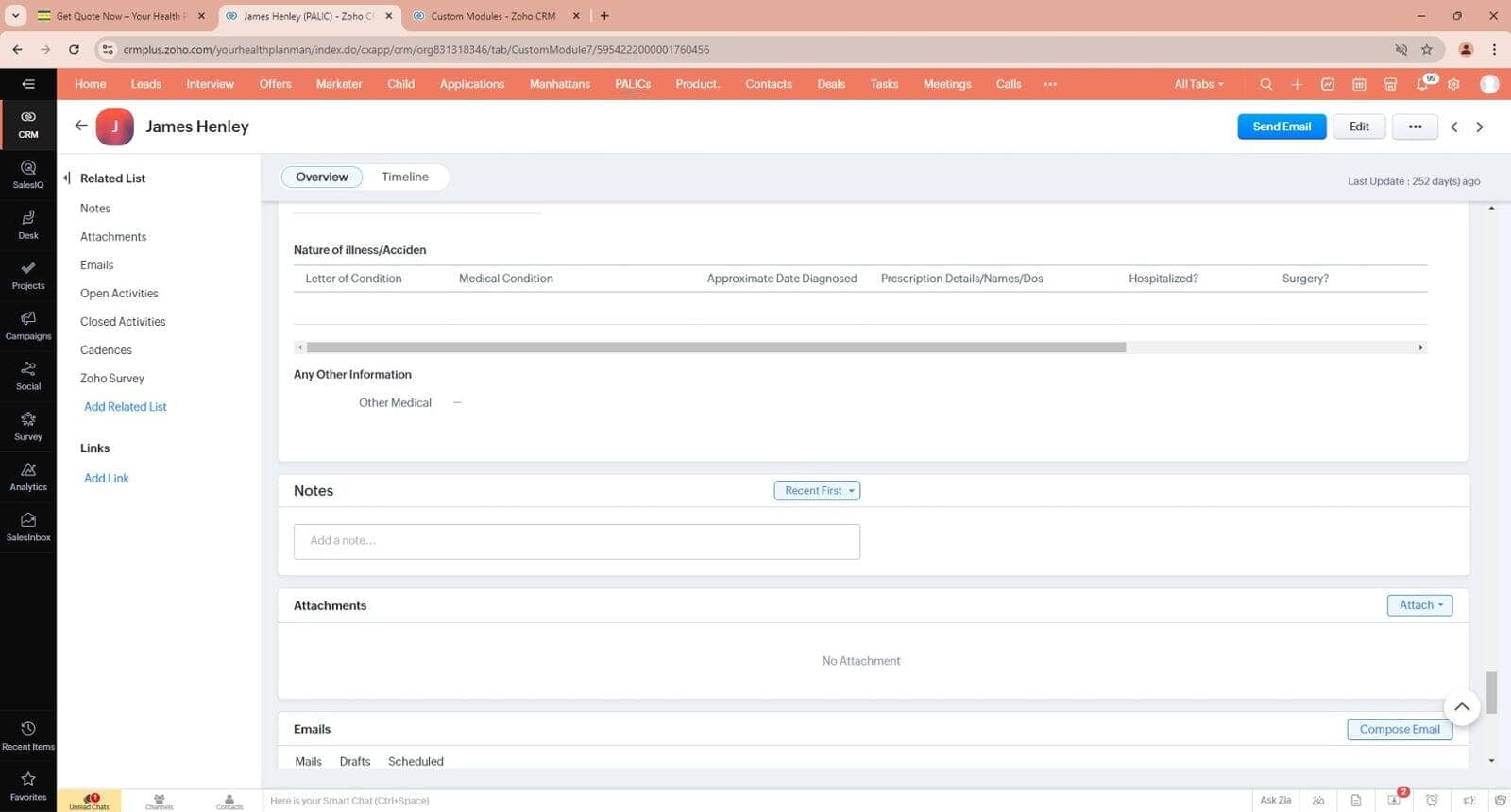This screenshot has height=812, width=1511.
Task: Click the Add a note input field
Action: click(577, 541)
